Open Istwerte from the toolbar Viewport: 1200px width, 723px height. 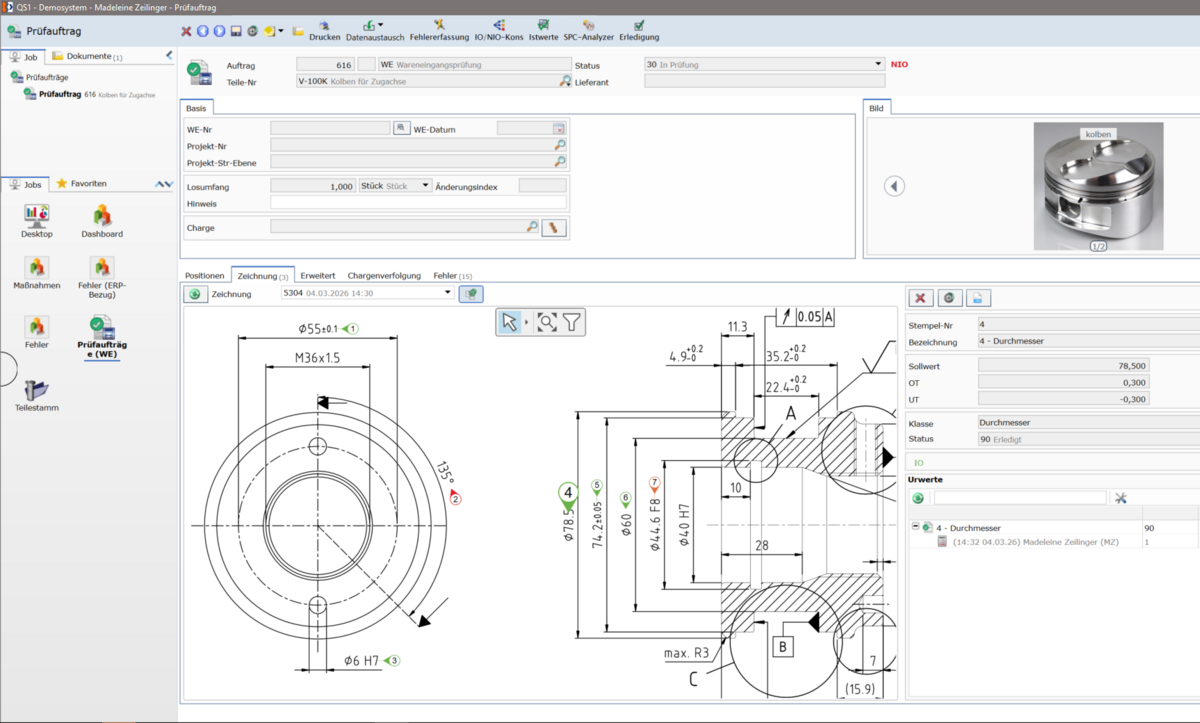pyautogui.click(x=543, y=30)
